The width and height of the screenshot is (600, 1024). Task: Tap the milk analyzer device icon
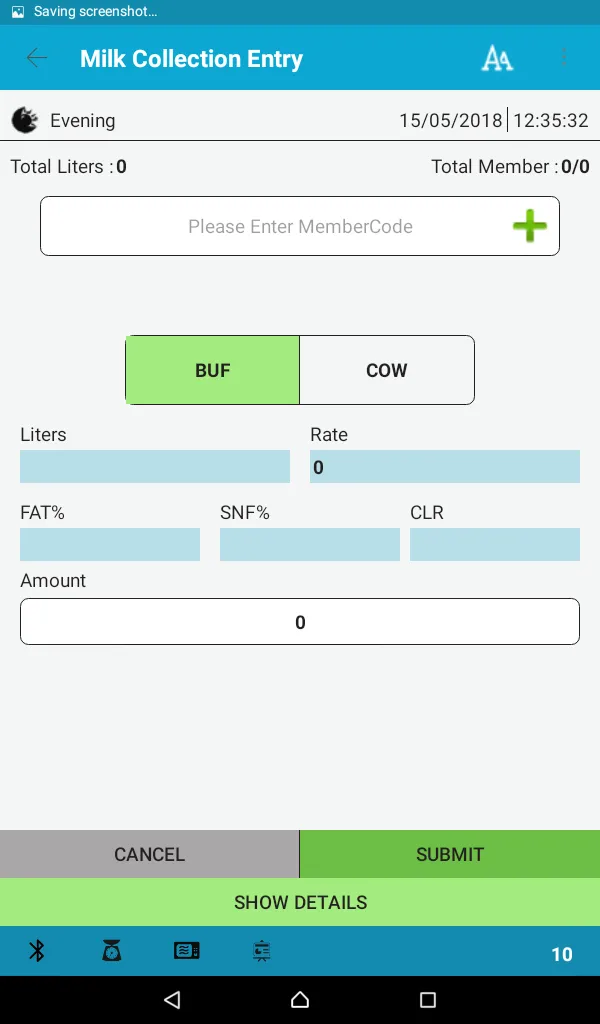[187, 951]
